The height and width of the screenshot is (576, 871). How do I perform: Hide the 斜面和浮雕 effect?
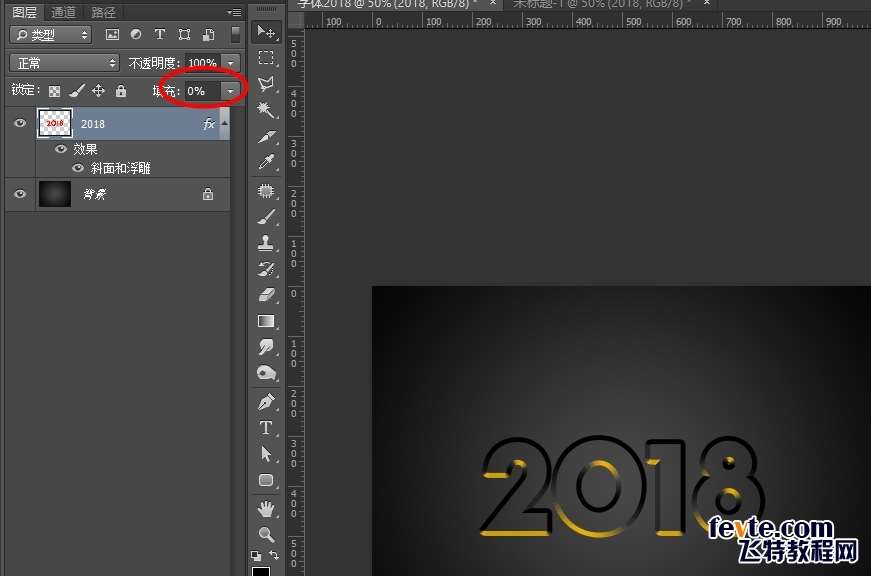click(78, 168)
